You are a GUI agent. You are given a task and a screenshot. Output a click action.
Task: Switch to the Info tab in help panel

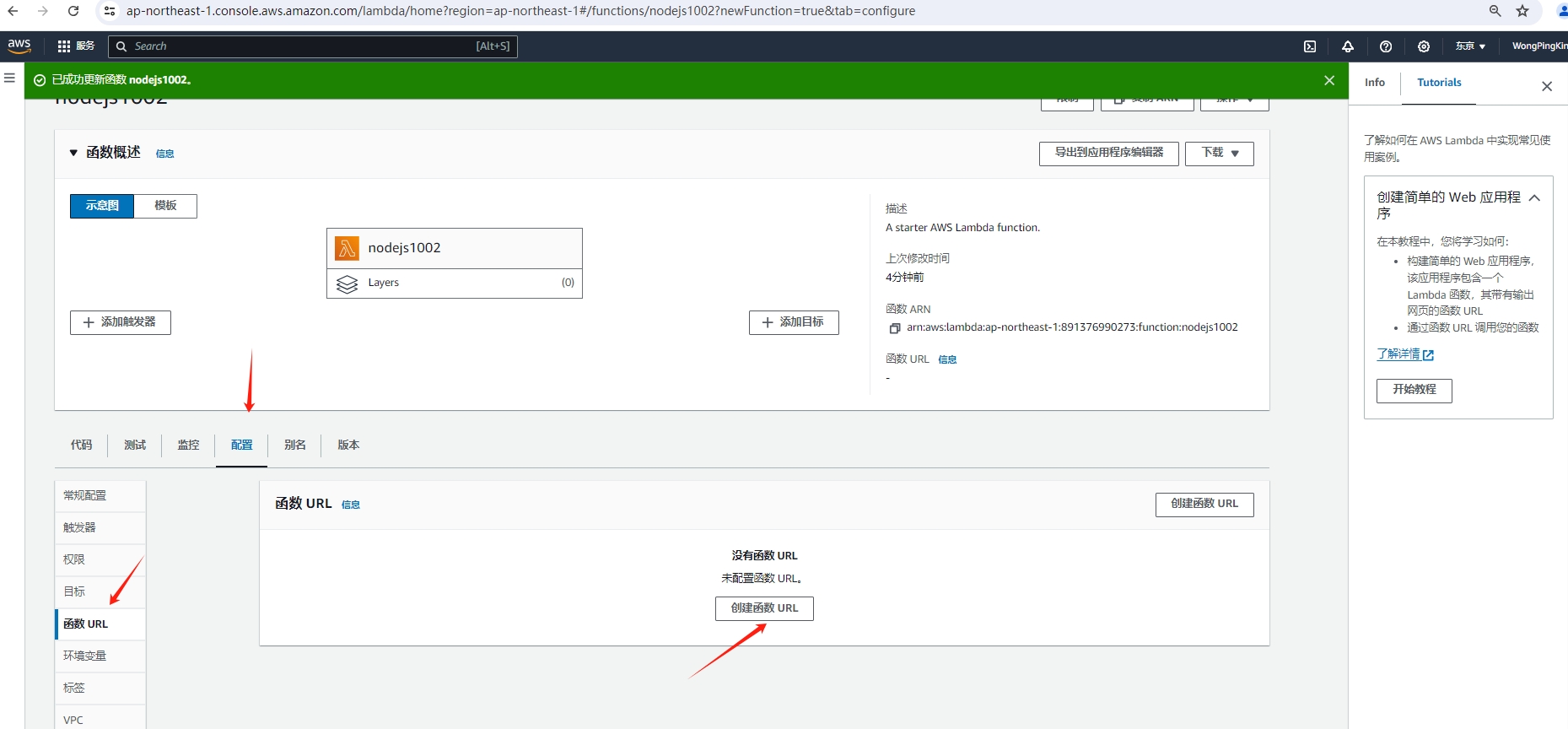(x=1375, y=83)
